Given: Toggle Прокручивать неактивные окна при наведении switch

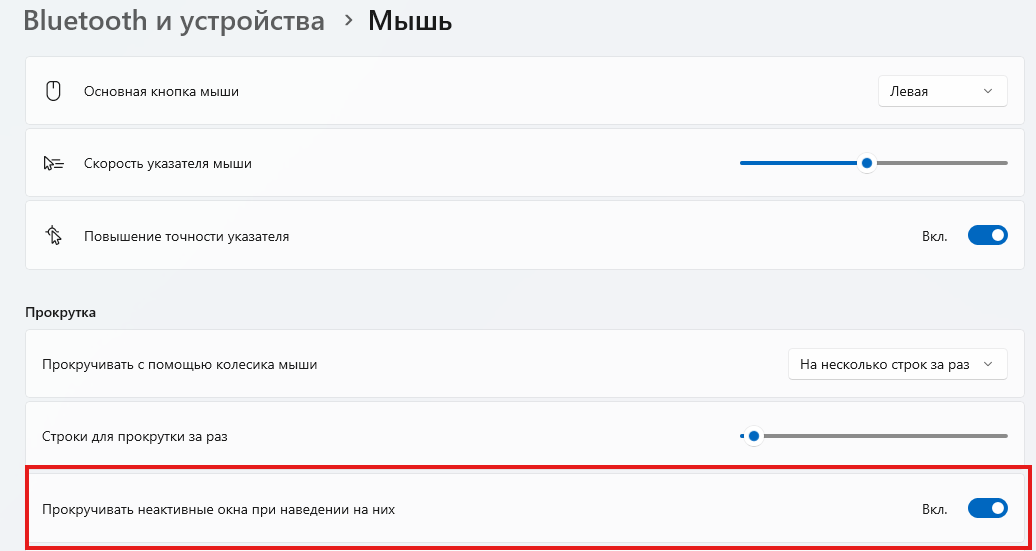Looking at the screenshot, I should click(987, 508).
